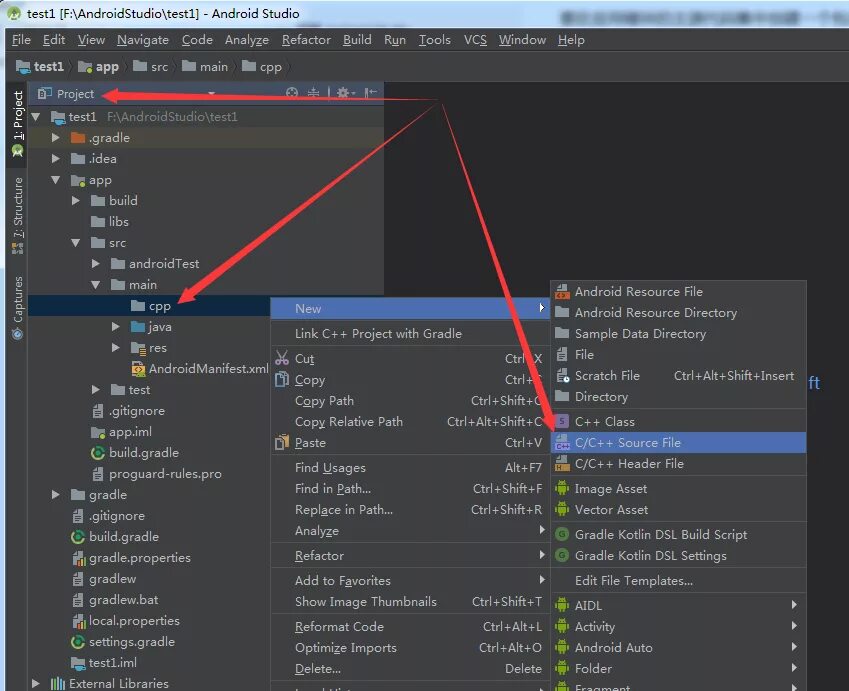
Task: Expand the java folder
Action: pyautogui.click(x=116, y=327)
